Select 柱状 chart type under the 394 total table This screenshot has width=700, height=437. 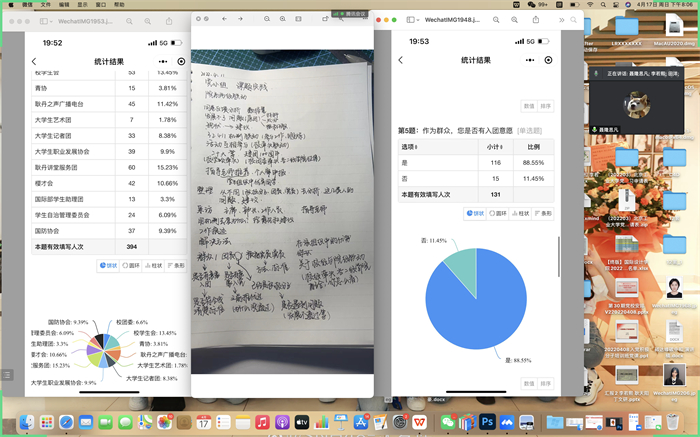pos(153,266)
